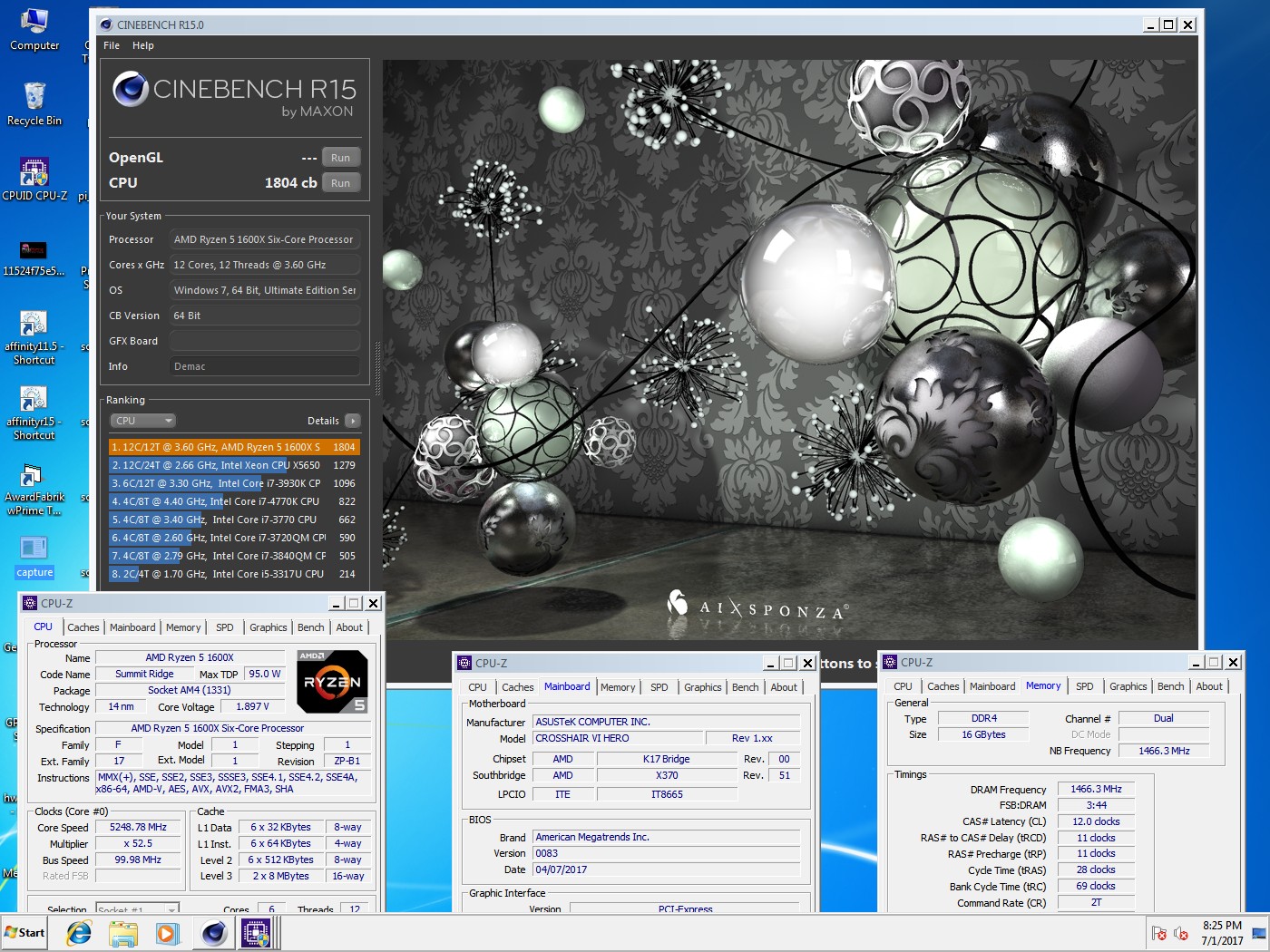Open the 11524f75e5 desktop file icon

click(x=34, y=257)
